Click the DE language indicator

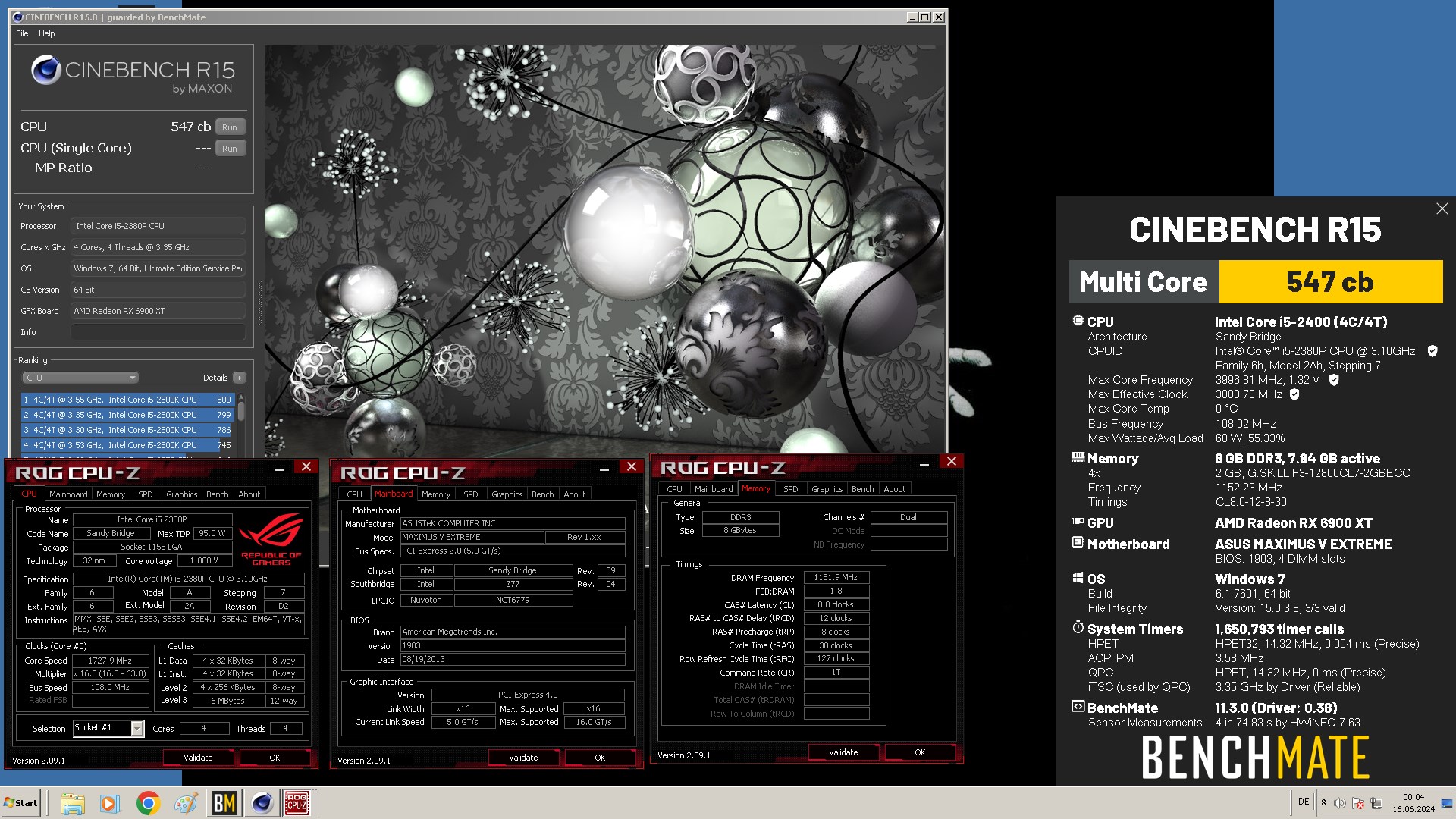(x=1304, y=802)
